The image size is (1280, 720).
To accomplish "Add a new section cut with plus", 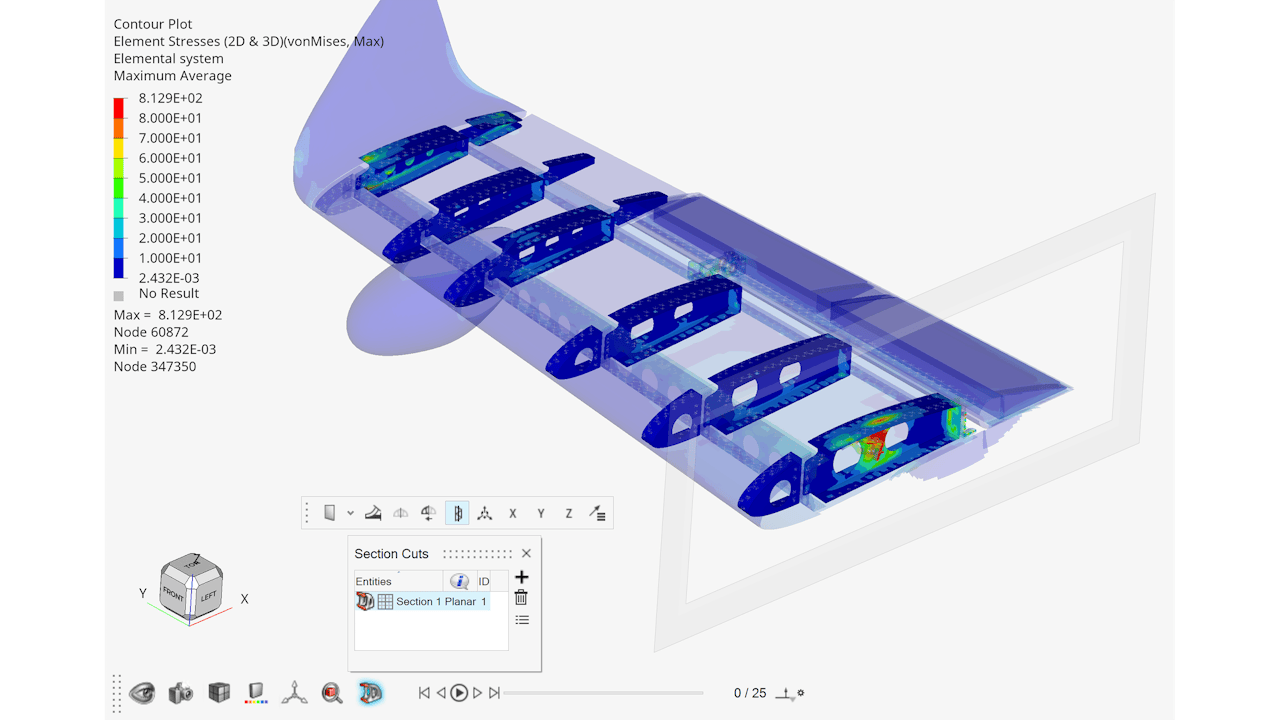I will (x=521, y=577).
